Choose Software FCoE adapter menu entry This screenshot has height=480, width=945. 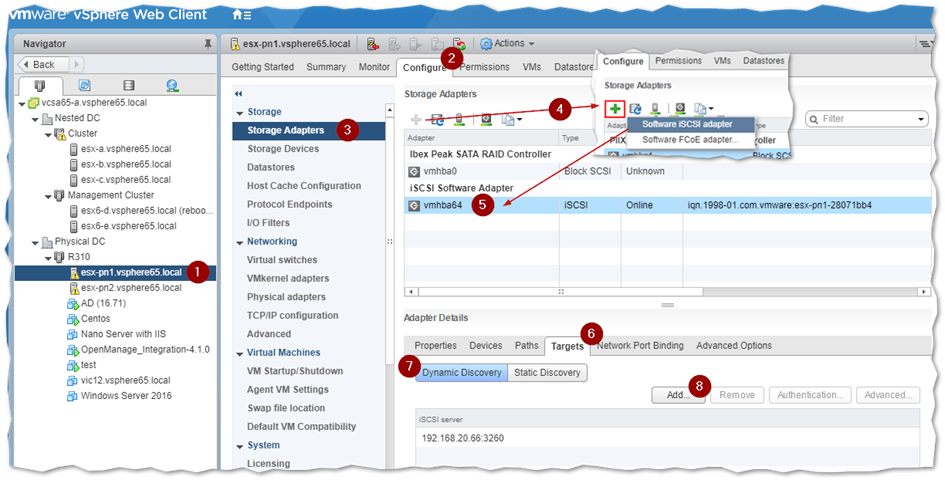coord(691,139)
